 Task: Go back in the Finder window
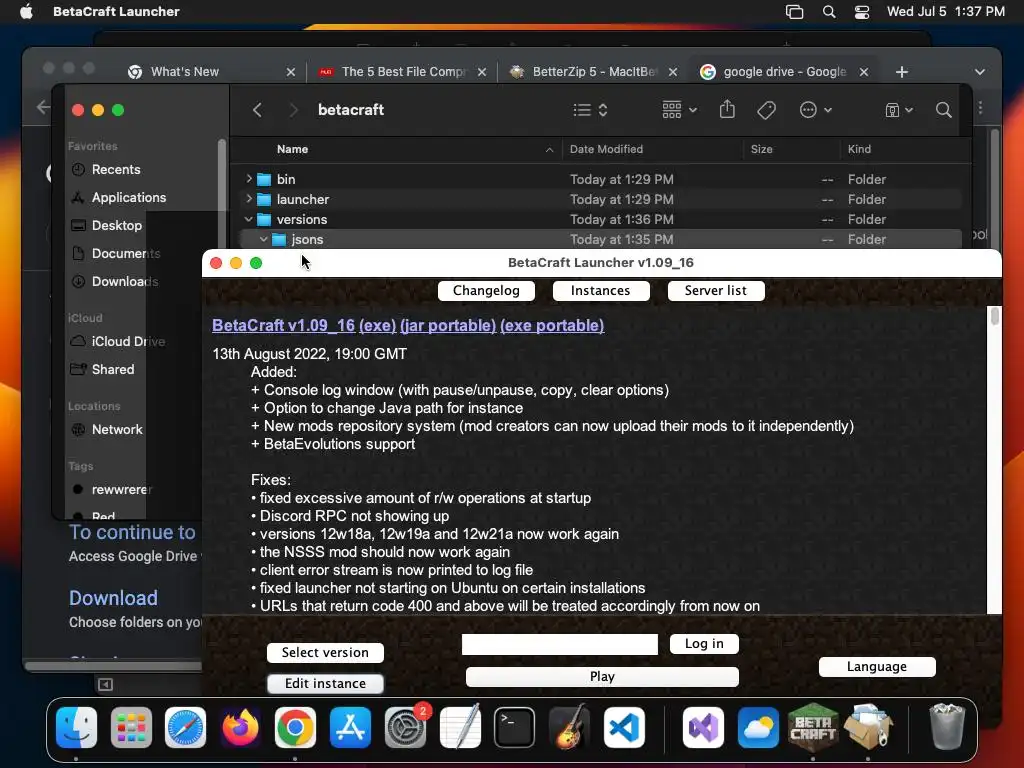[x=257, y=110]
